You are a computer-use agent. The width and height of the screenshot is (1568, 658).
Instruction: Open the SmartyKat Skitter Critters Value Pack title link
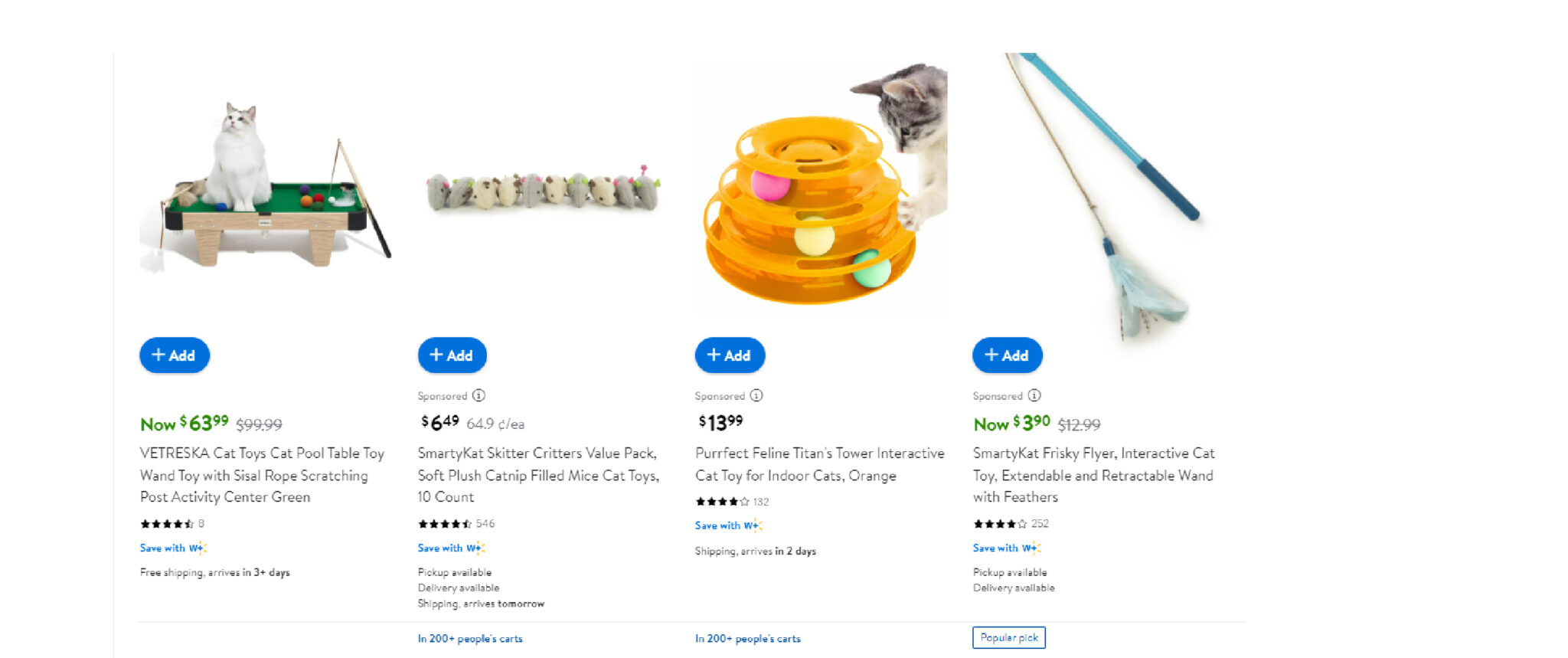coord(539,475)
